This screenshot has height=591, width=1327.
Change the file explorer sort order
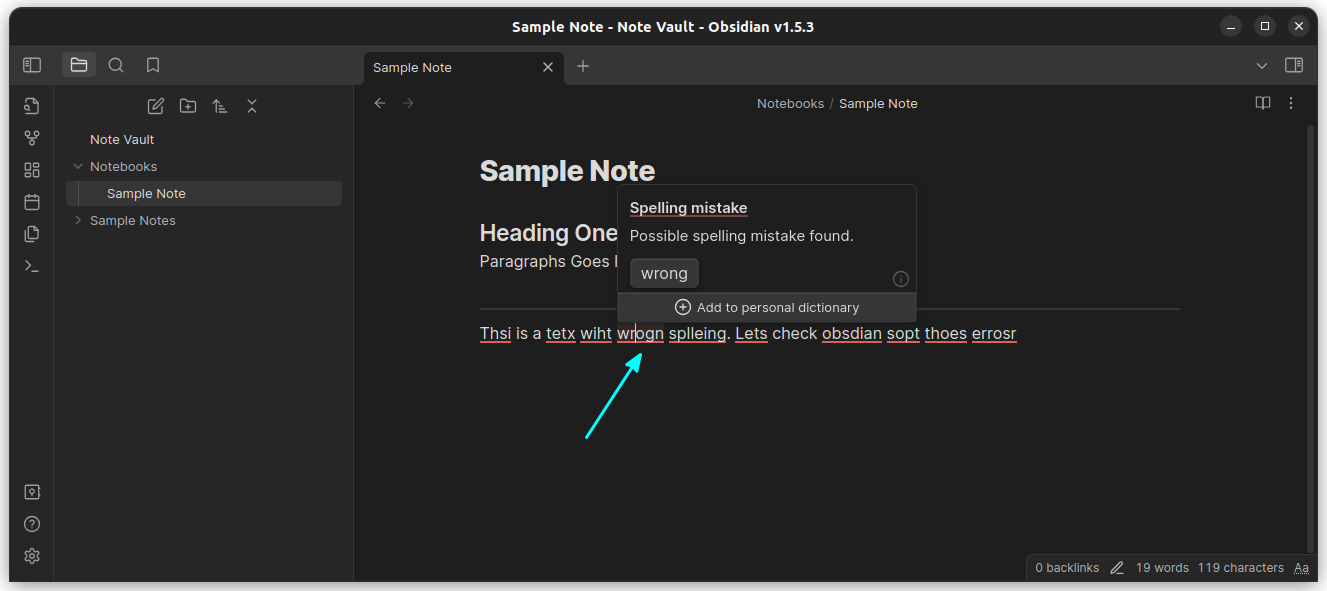click(220, 105)
